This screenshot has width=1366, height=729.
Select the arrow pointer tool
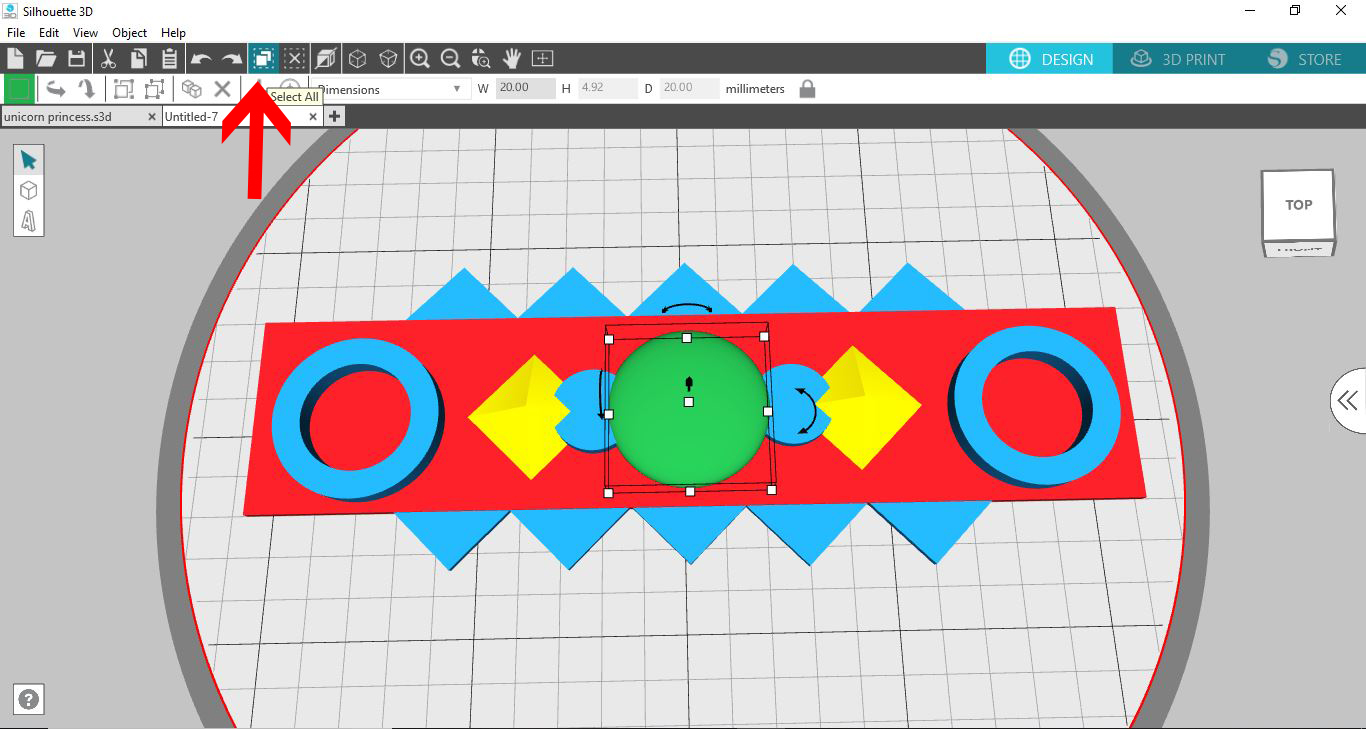[28, 161]
